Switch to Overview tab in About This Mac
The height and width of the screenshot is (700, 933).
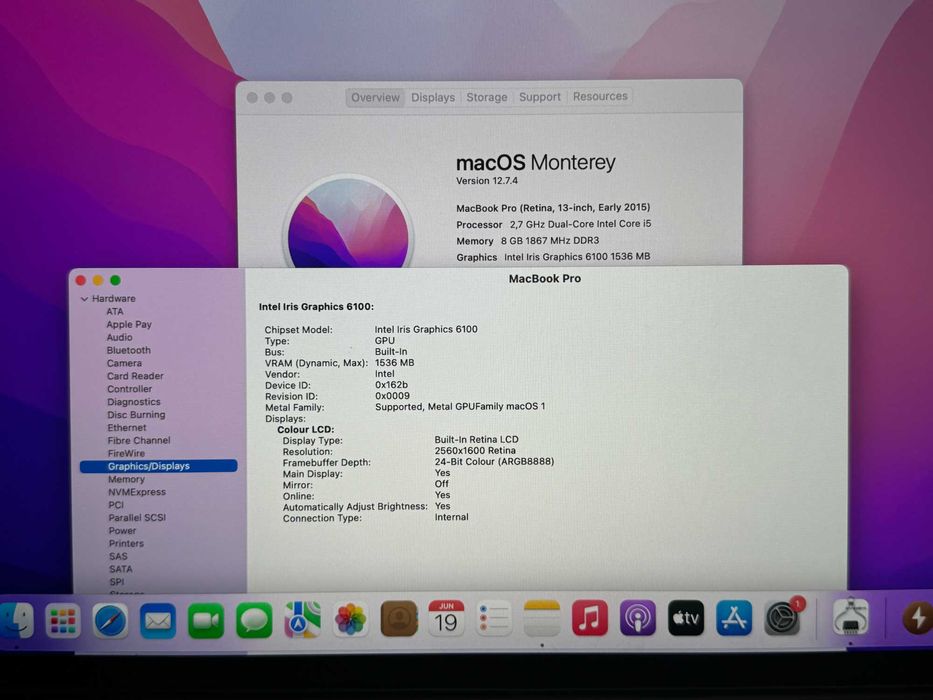(x=375, y=98)
